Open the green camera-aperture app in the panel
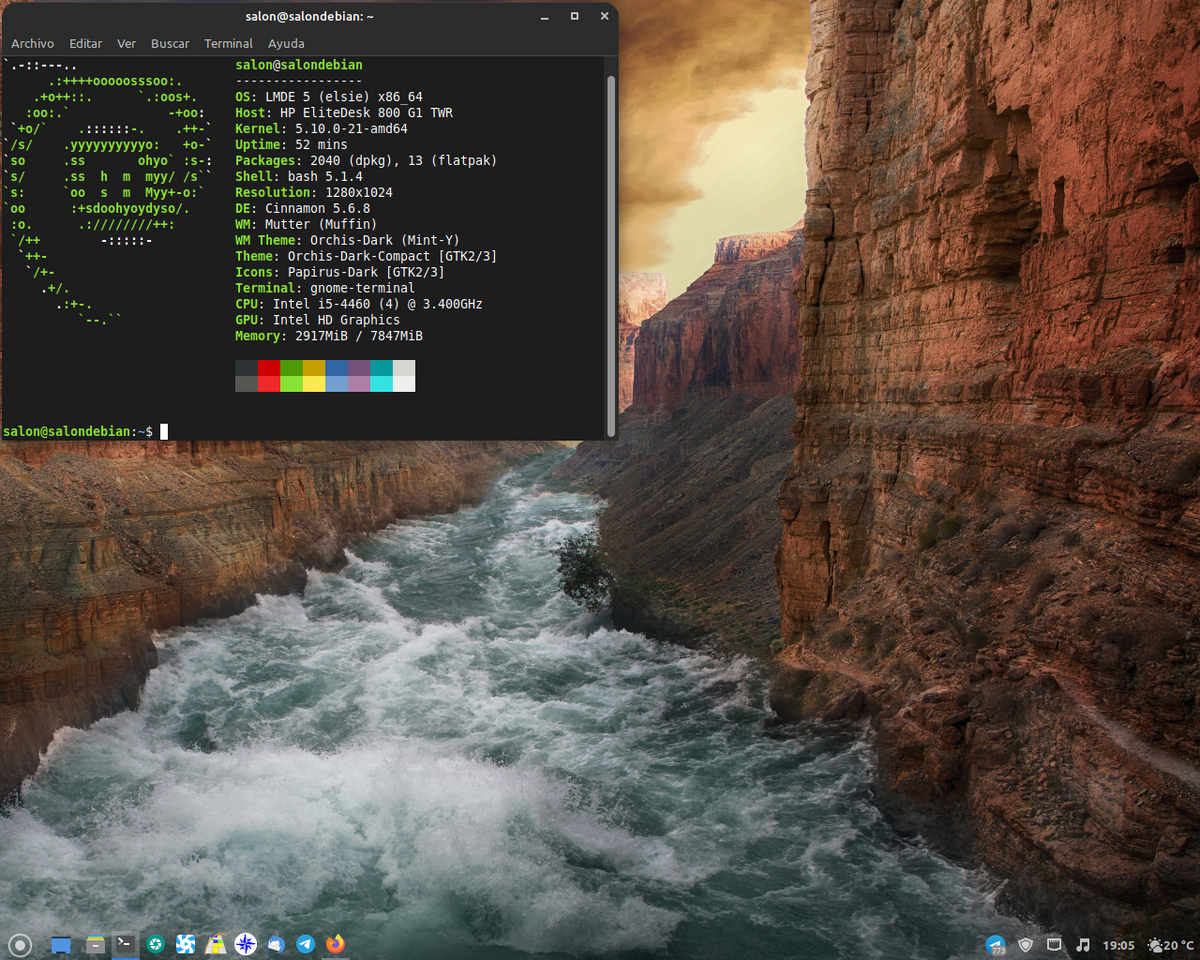 pos(155,944)
